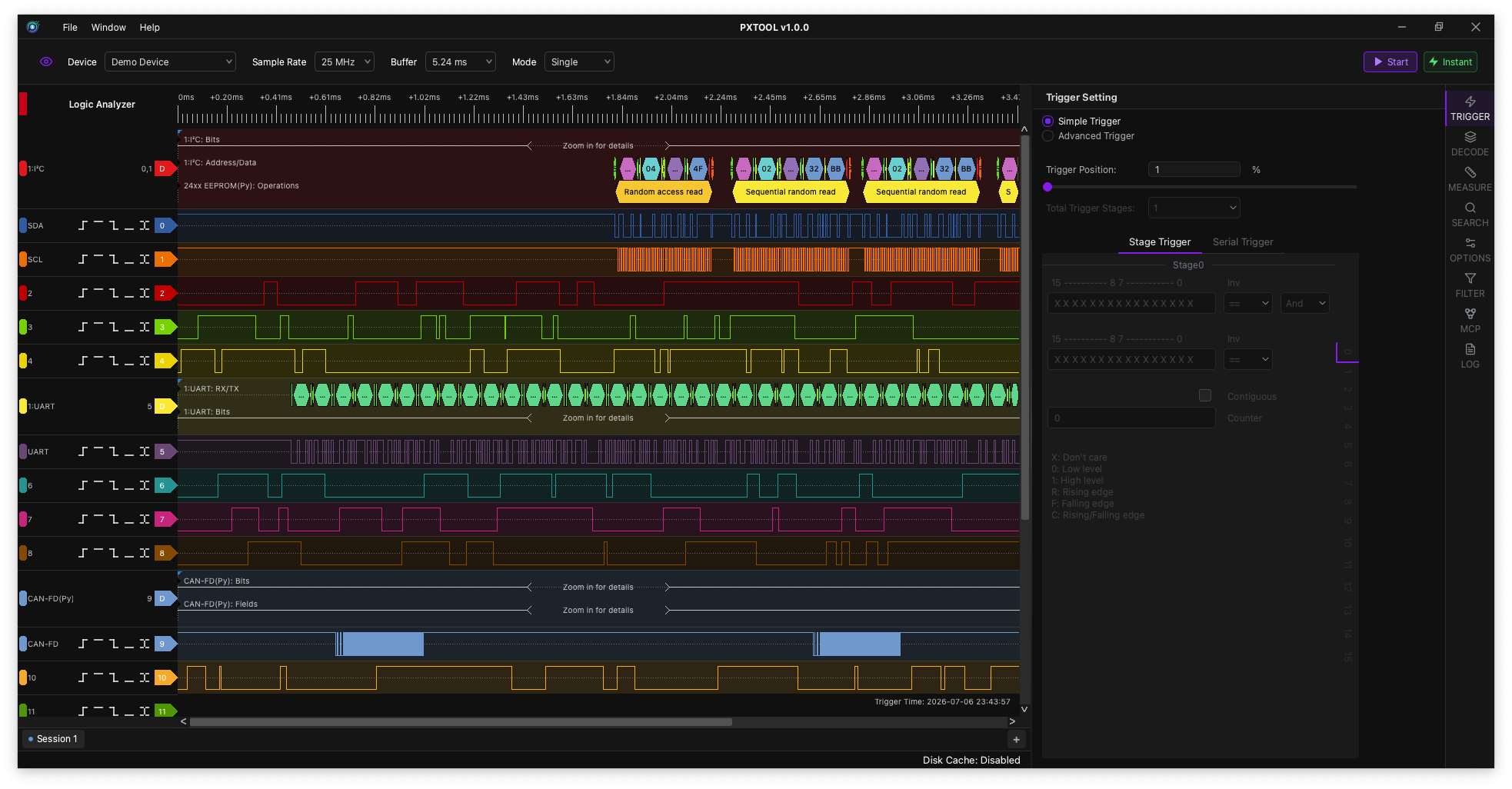Image resolution: width=1512 pixels, height=789 pixels.
Task: Set high level trigger on channel 10
Action: (x=98, y=677)
